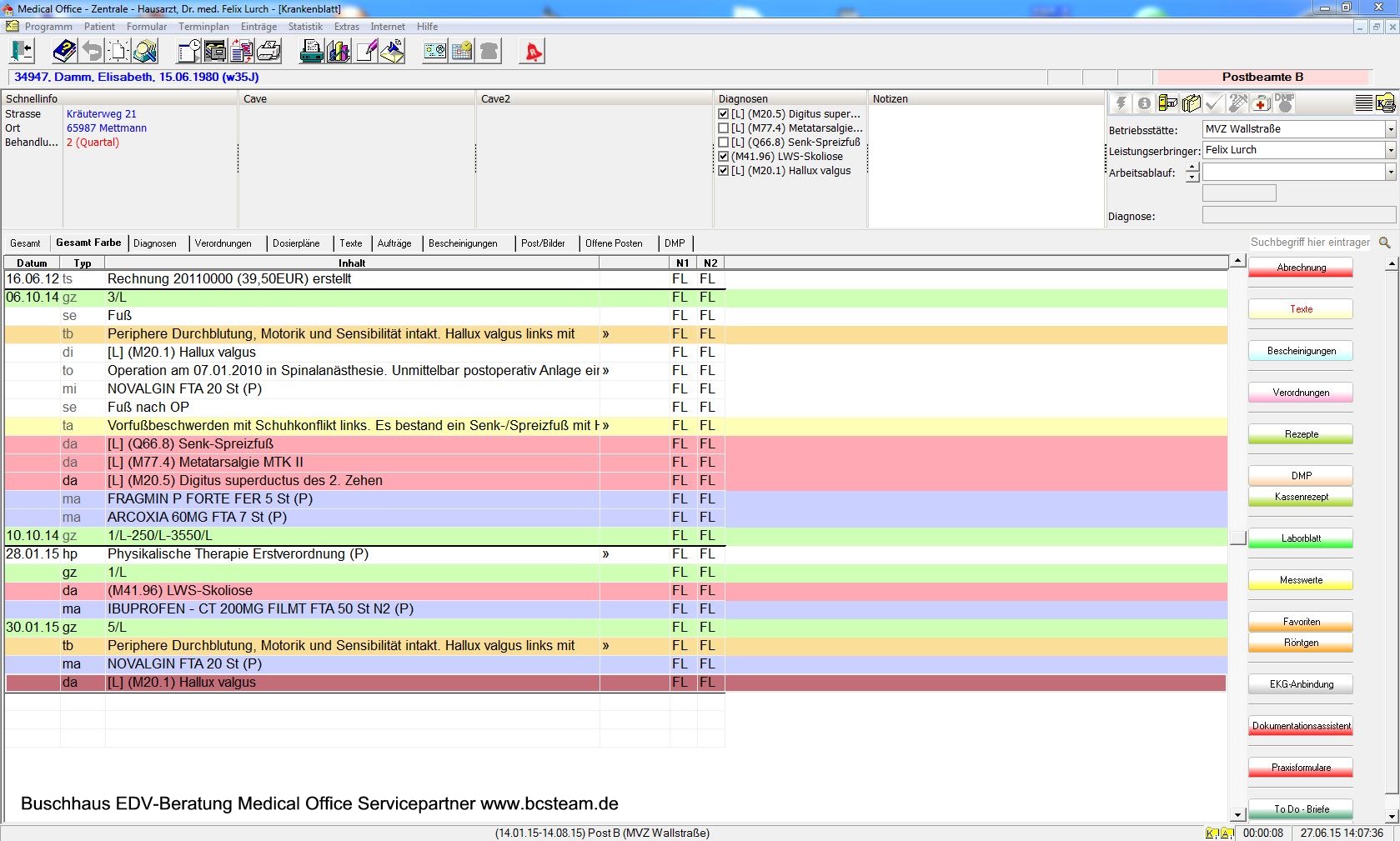Open the patient search magnifier icon

click(145, 52)
